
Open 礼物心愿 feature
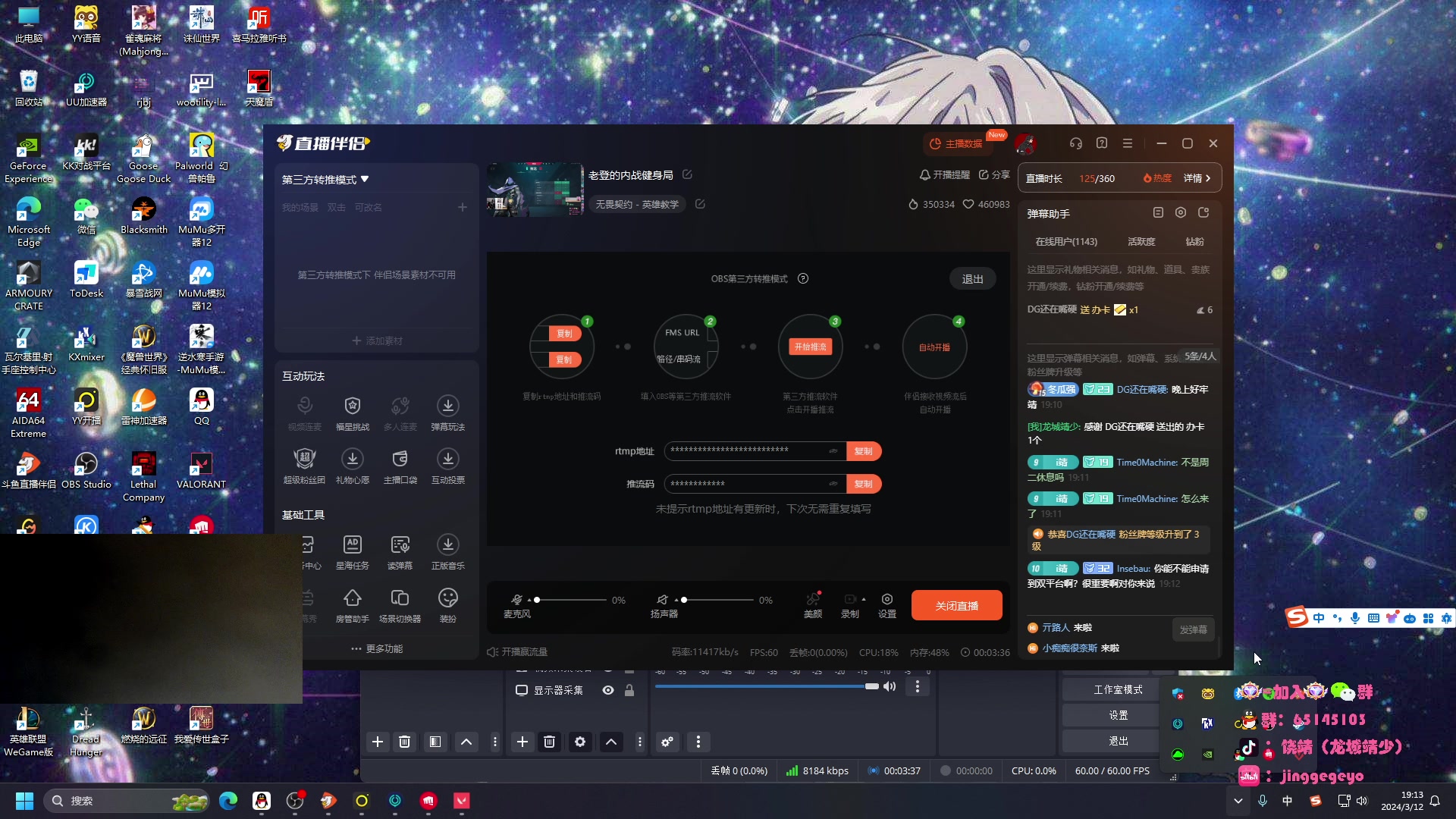coord(352,466)
